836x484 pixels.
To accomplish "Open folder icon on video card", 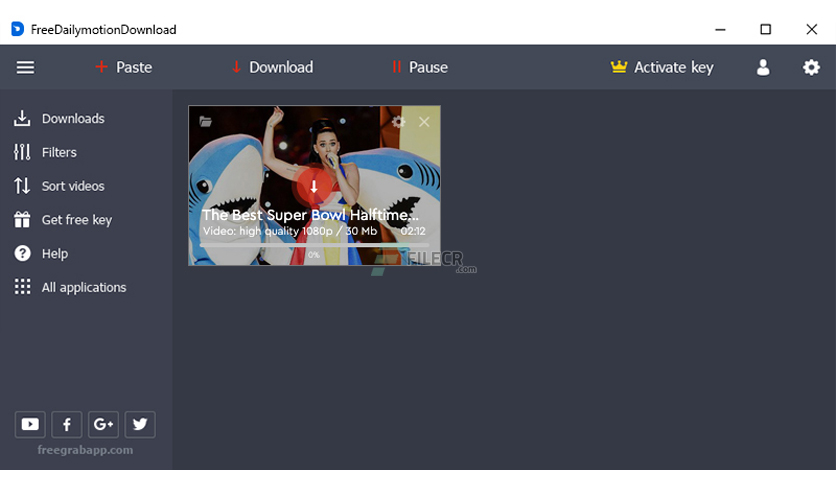I will point(205,122).
